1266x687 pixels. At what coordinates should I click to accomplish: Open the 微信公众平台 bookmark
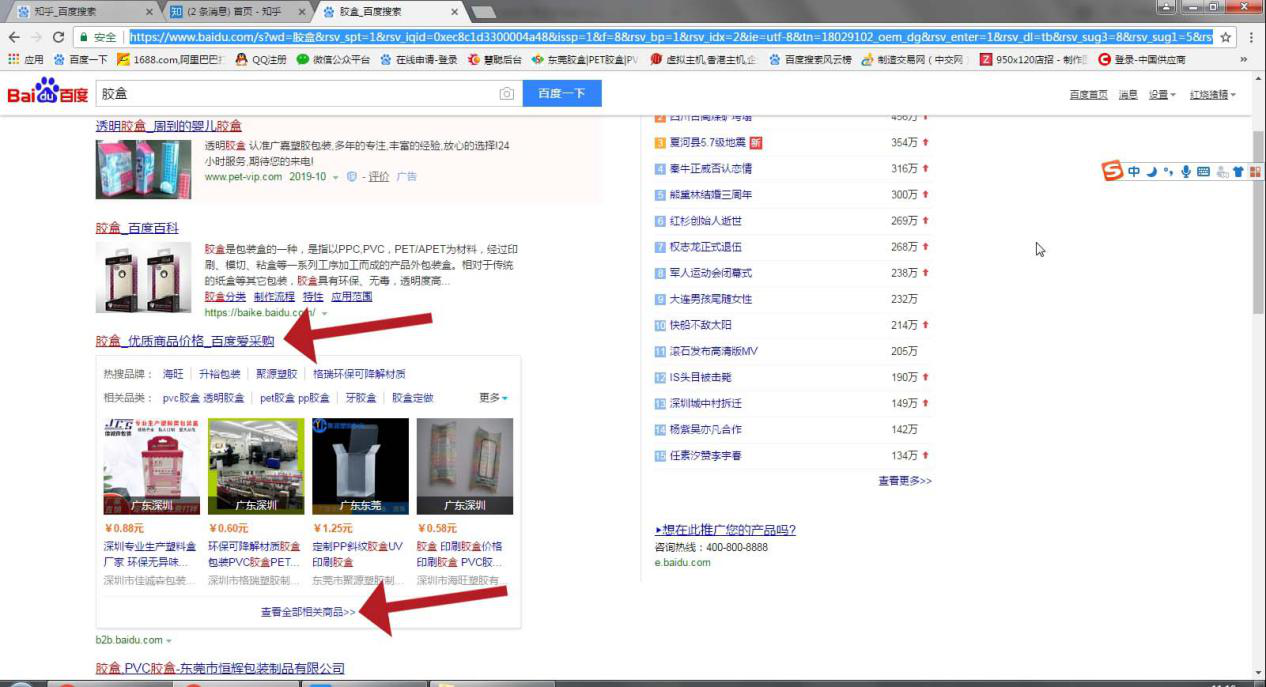pos(333,59)
